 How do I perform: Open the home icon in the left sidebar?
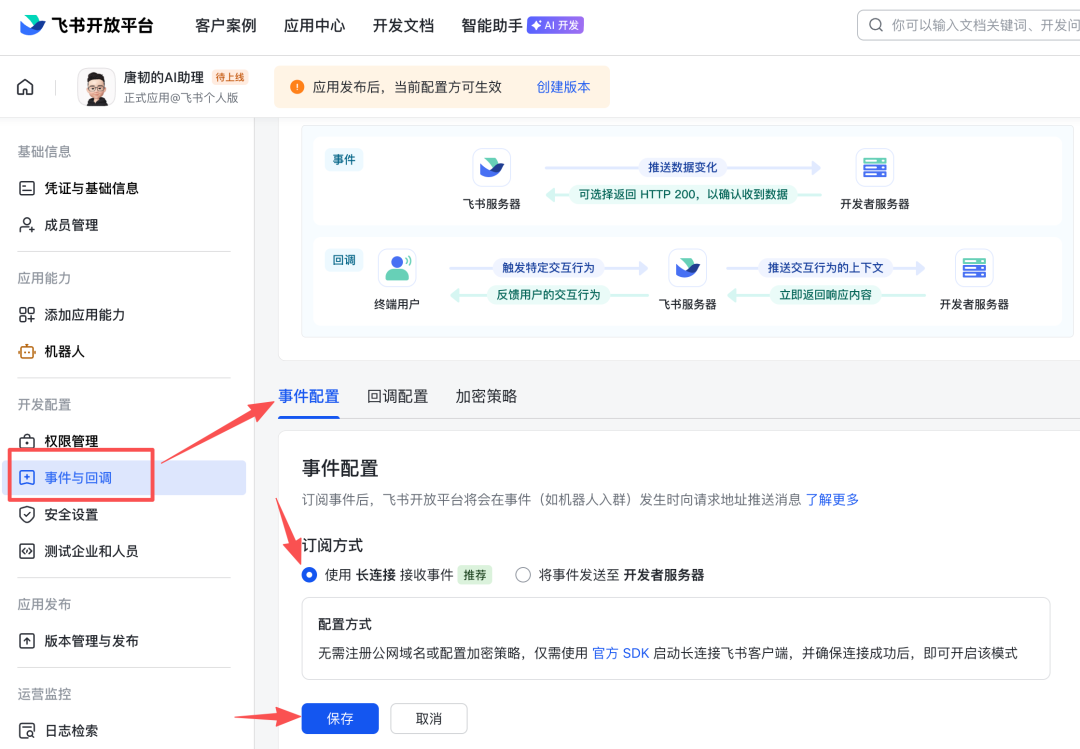tap(24, 86)
